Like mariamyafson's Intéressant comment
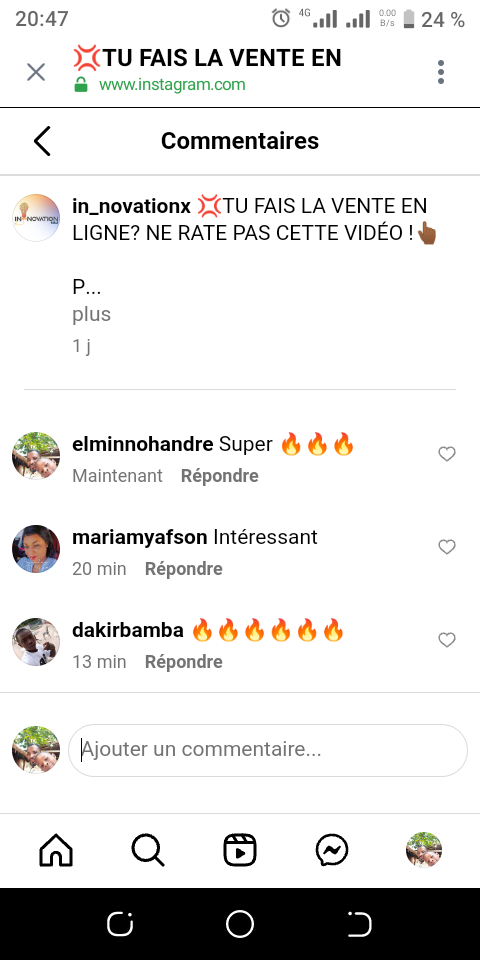The image size is (480, 960). tap(447, 547)
